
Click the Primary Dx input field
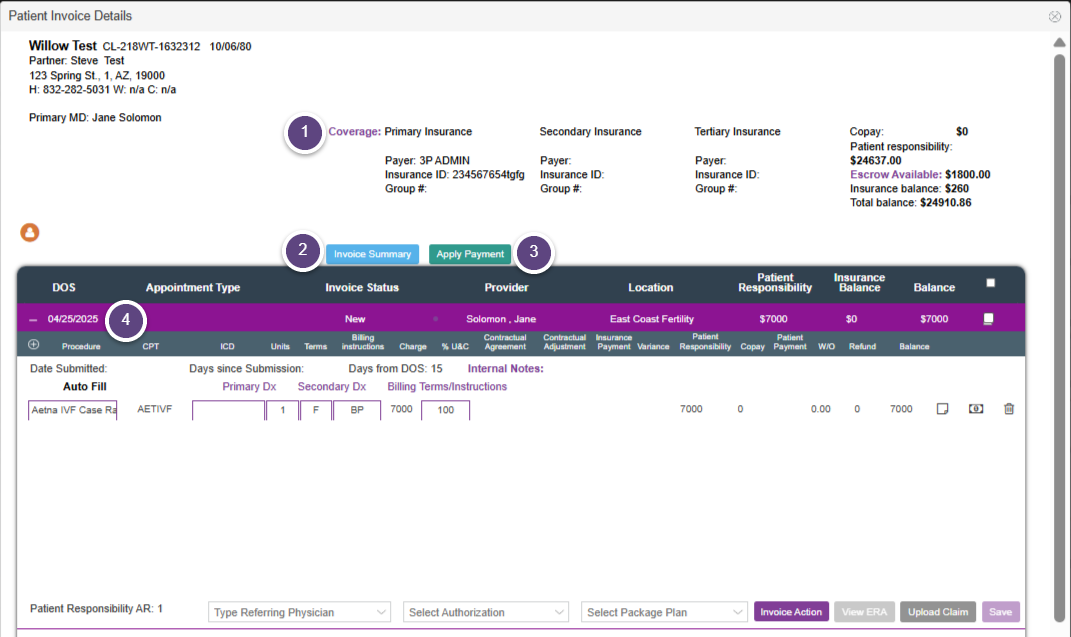click(x=228, y=410)
